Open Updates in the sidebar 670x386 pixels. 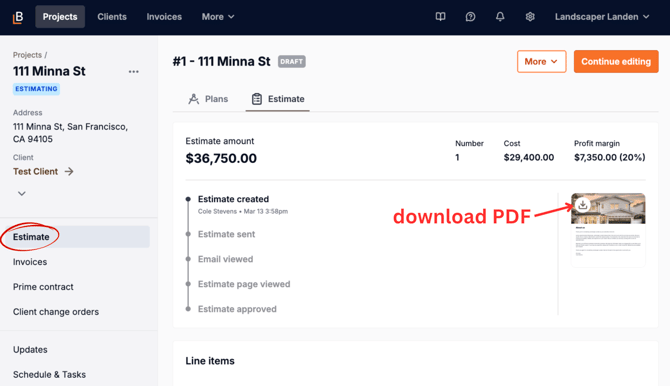[30, 350]
